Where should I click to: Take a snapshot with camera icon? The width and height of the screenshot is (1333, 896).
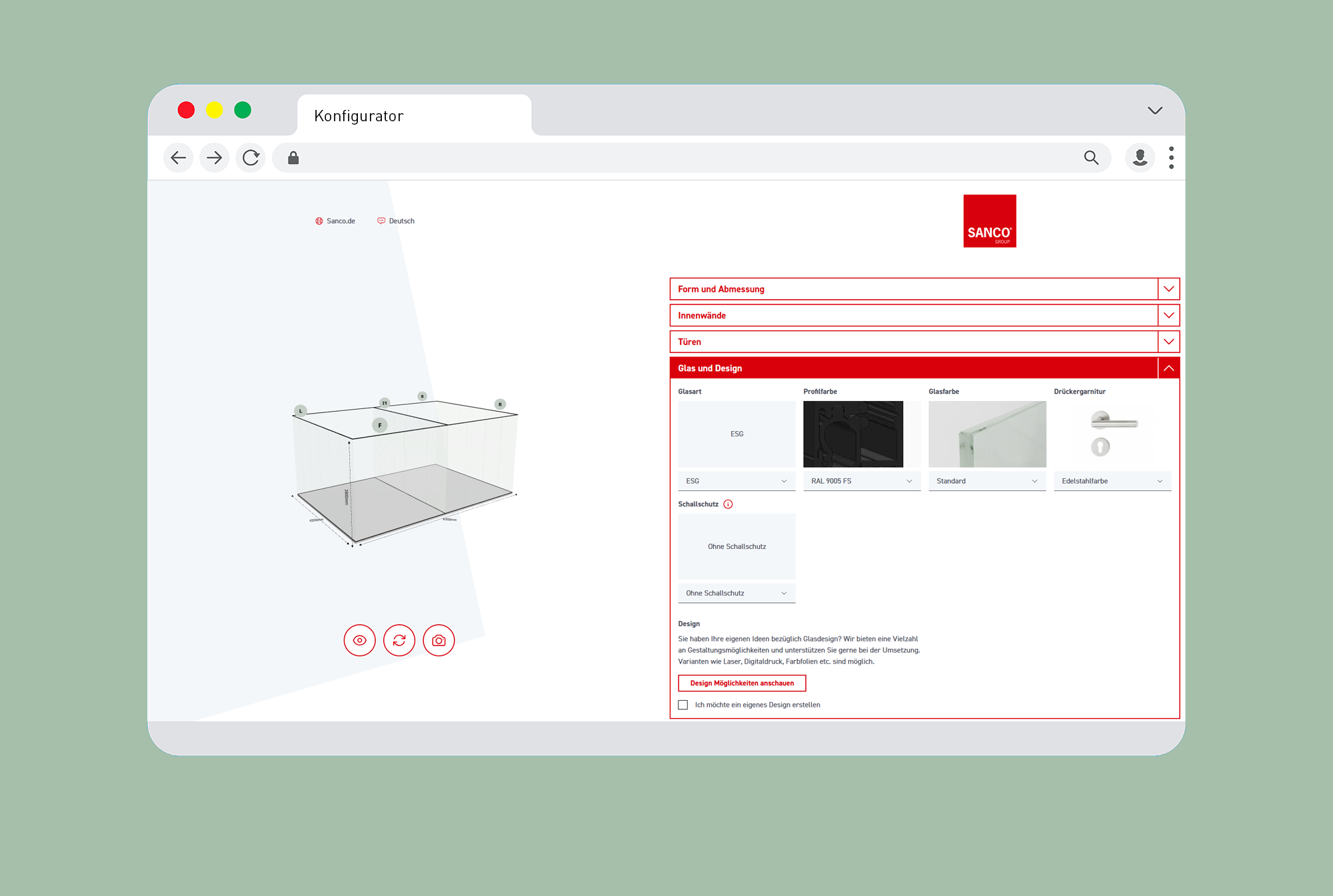(x=439, y=640)
